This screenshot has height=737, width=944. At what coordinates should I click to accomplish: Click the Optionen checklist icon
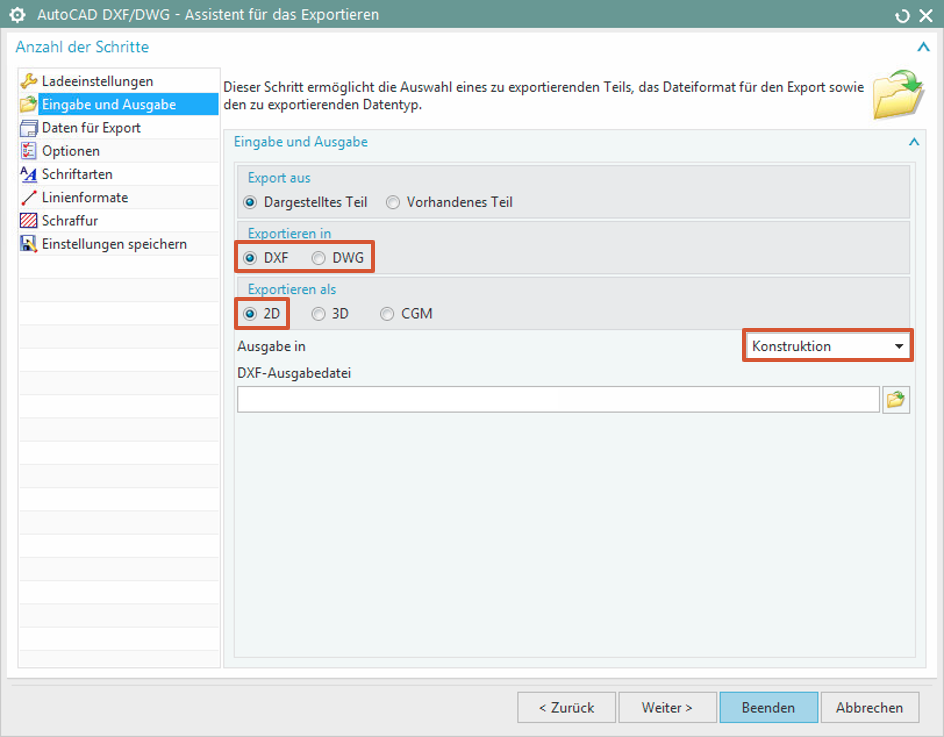(x=29, y=151)
